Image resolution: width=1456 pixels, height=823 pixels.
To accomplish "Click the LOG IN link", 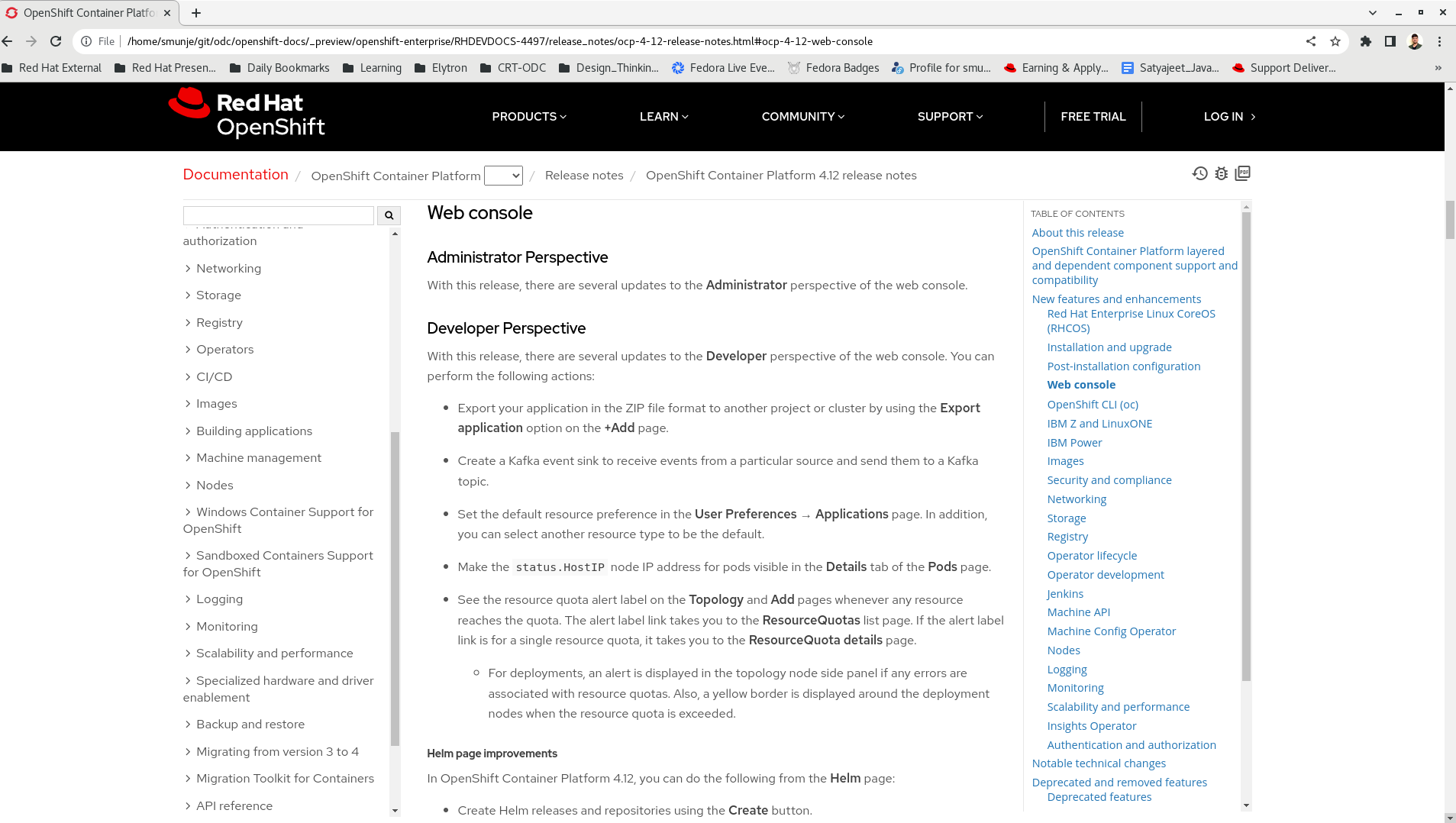I will 1229,117.
